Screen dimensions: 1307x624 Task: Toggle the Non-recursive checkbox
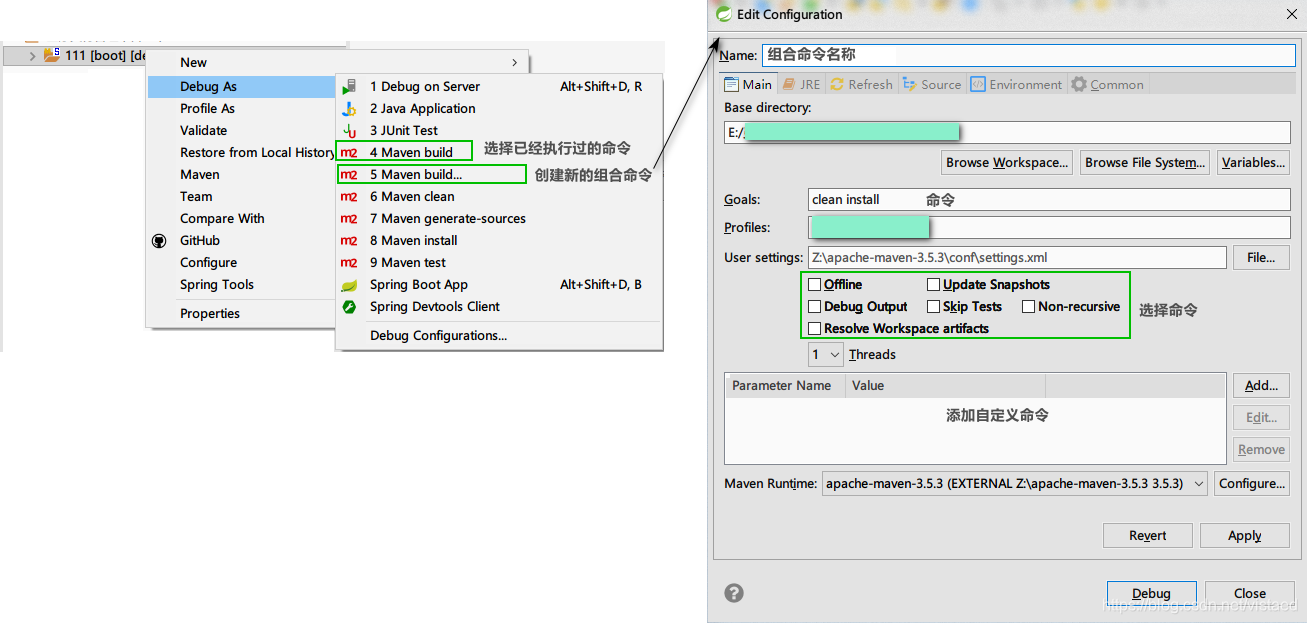coord(1028,307)
